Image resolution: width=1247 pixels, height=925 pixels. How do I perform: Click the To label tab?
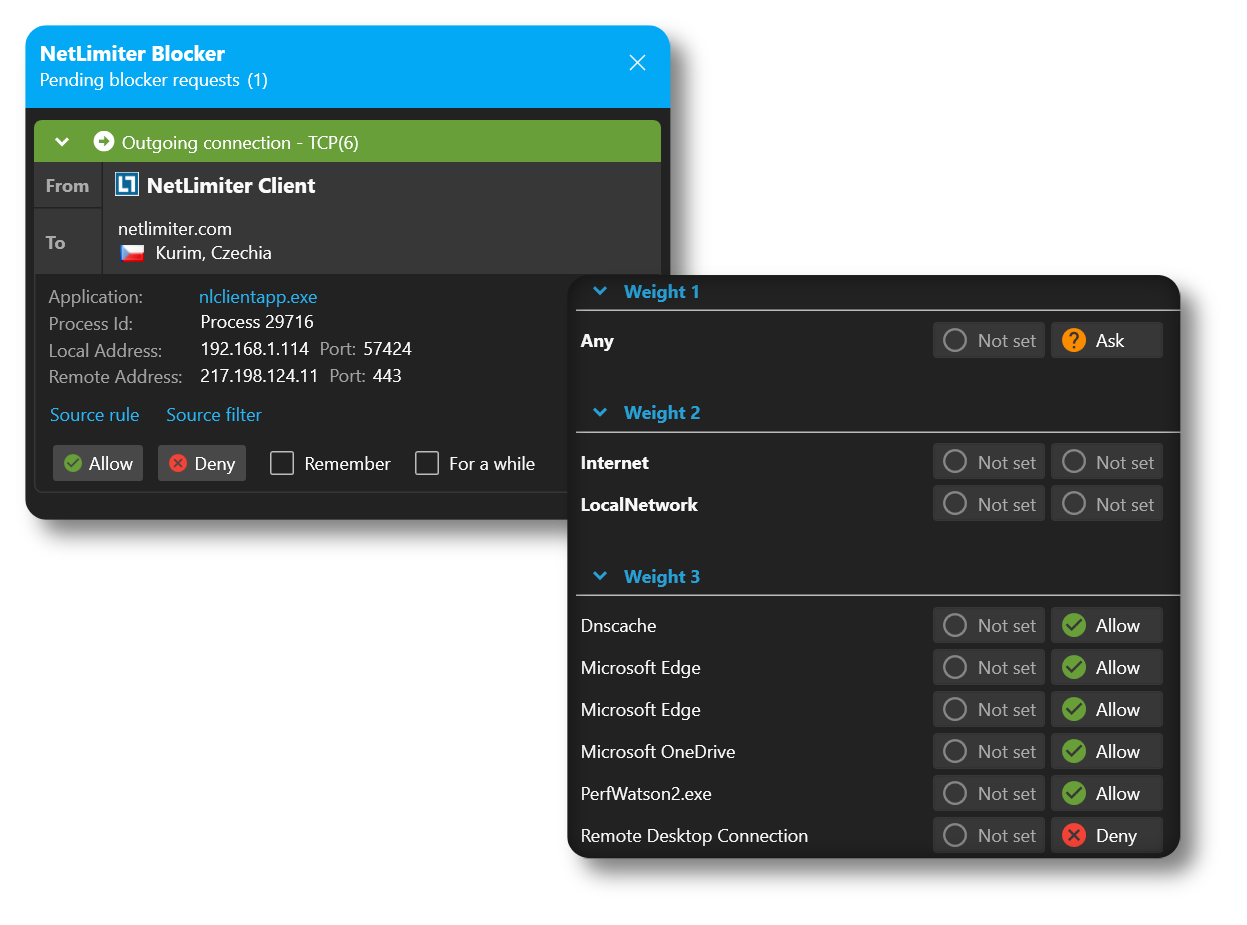tap(68, 242)
